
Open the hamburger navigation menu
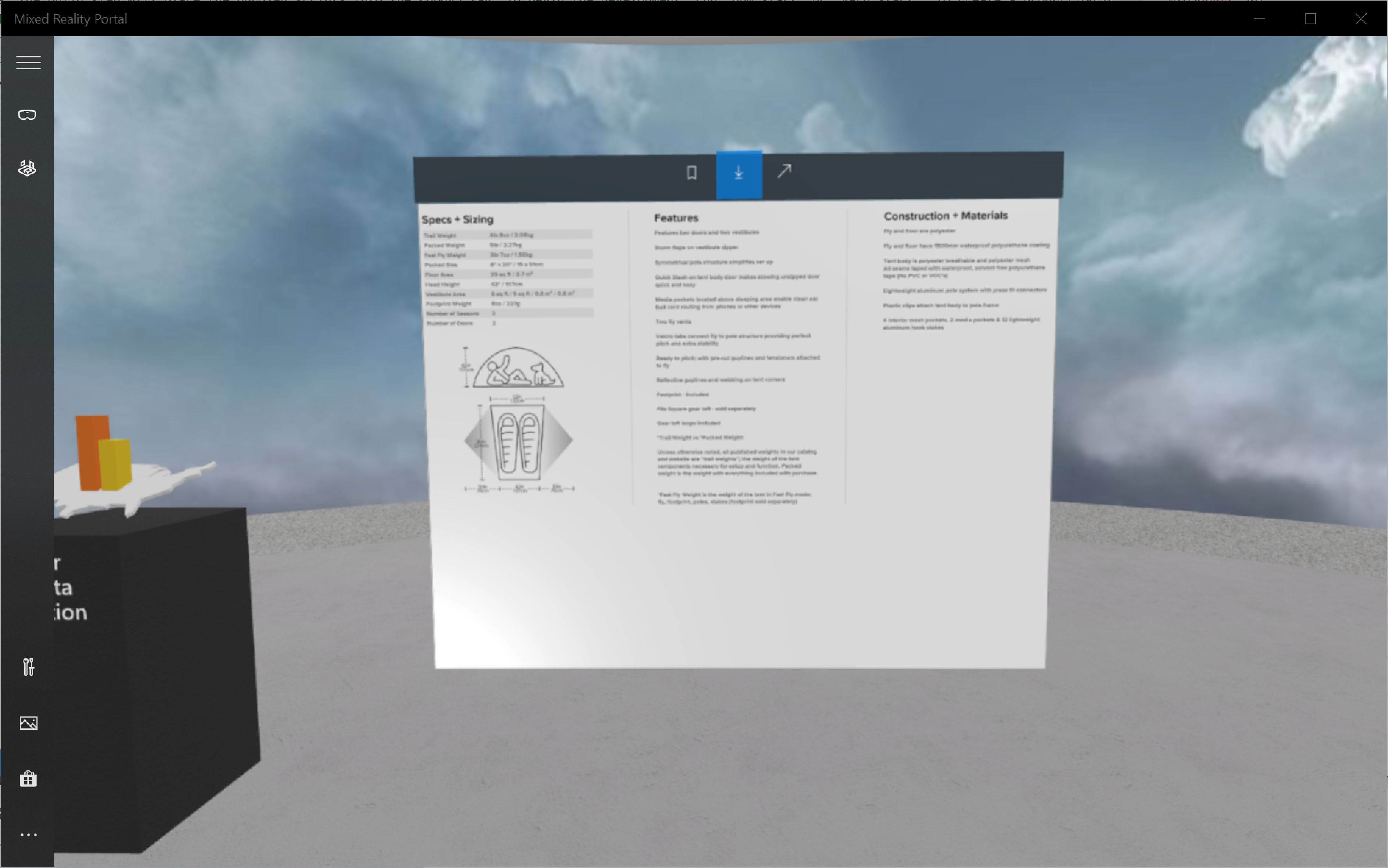pos(28,62)
